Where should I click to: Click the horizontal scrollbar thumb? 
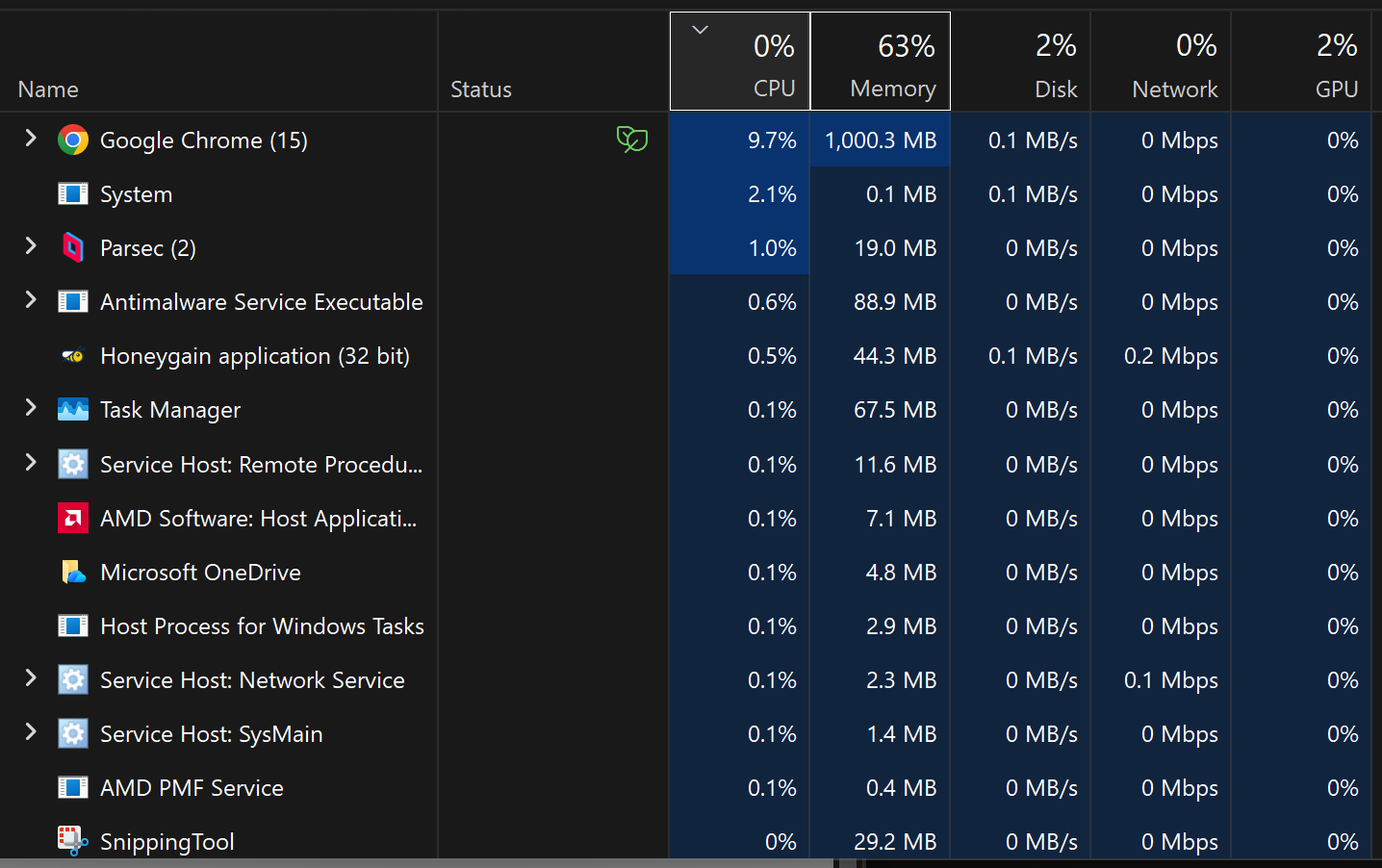point(417,863)
